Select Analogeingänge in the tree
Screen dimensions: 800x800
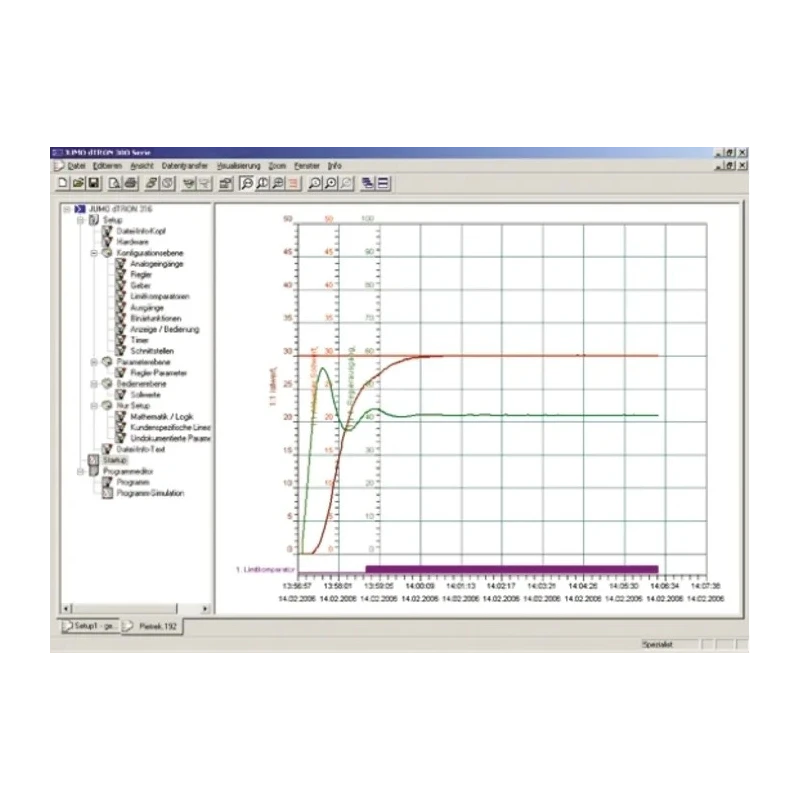pyautogui.click(x=157, y=264)
